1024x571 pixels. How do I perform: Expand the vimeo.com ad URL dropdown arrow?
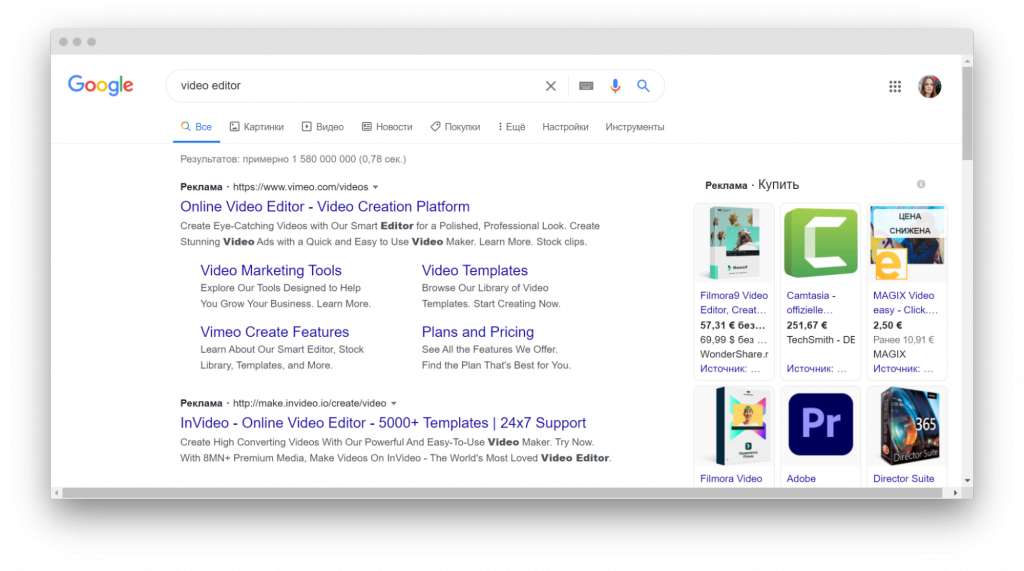coord(376,187)
